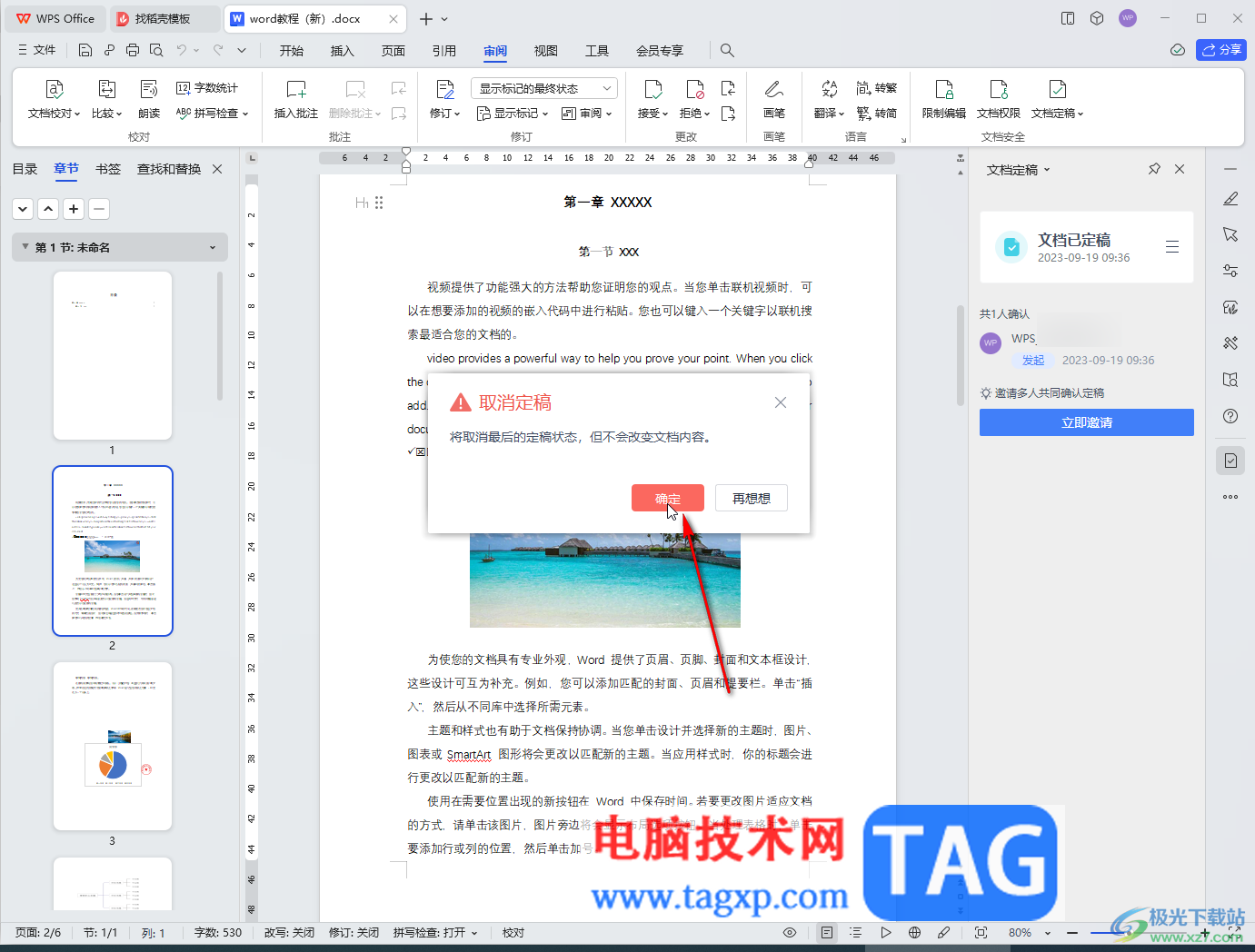Switch to the 开始 ribbon tab
Image resolution: width=1255 pixels, height=952 pixels.
click(x=292, y=51)
